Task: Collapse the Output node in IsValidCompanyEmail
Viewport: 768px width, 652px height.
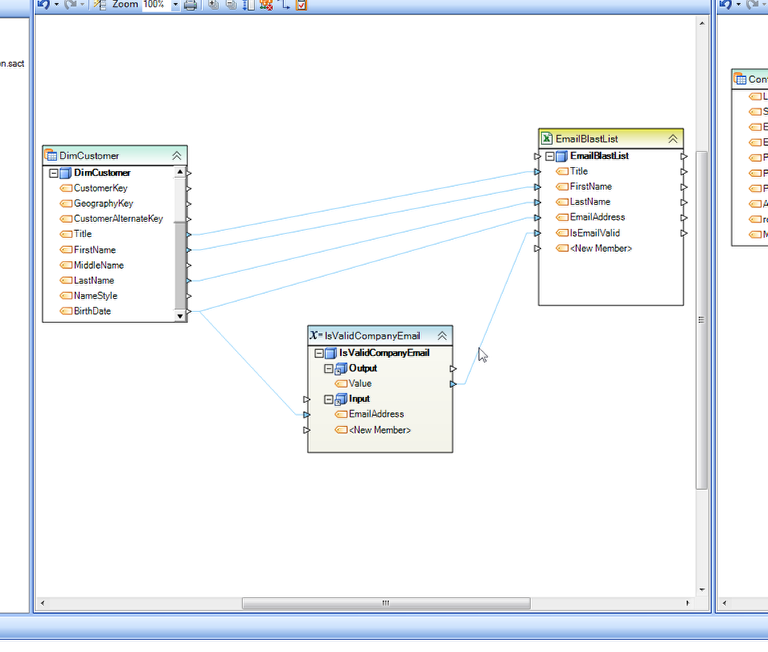Action: tap(328, 369)
